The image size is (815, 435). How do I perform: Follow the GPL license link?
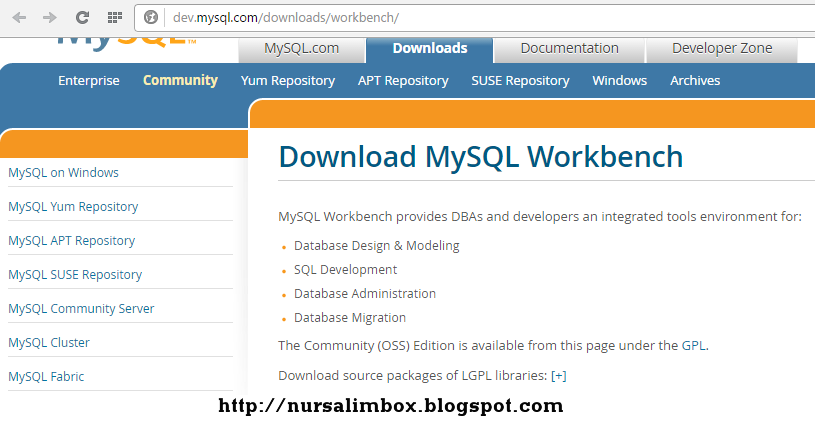693,346
